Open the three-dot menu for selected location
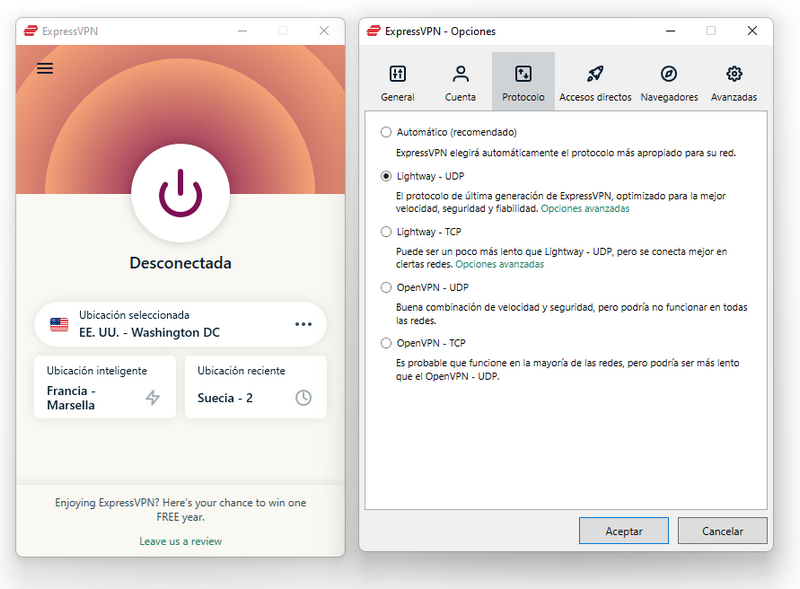This screenshot has width=800, height=589. click(303, 324)
